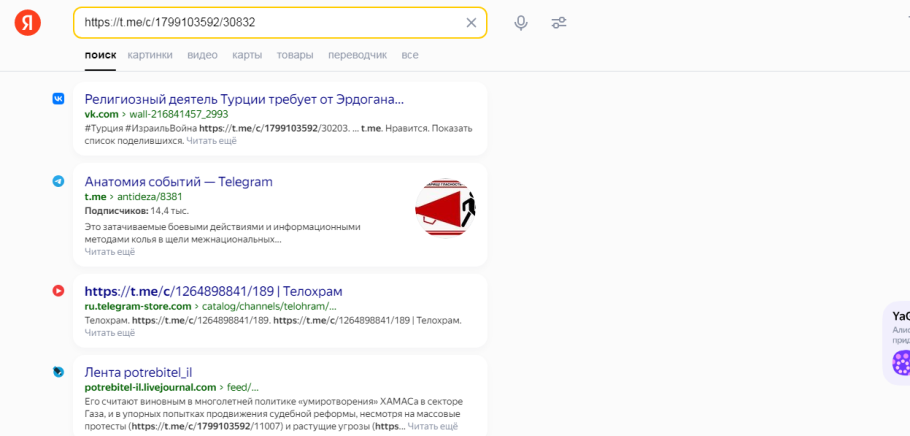The width and height of the screenshot is (910, 436).
Task: Open the все tab
Action: point(410,55)
